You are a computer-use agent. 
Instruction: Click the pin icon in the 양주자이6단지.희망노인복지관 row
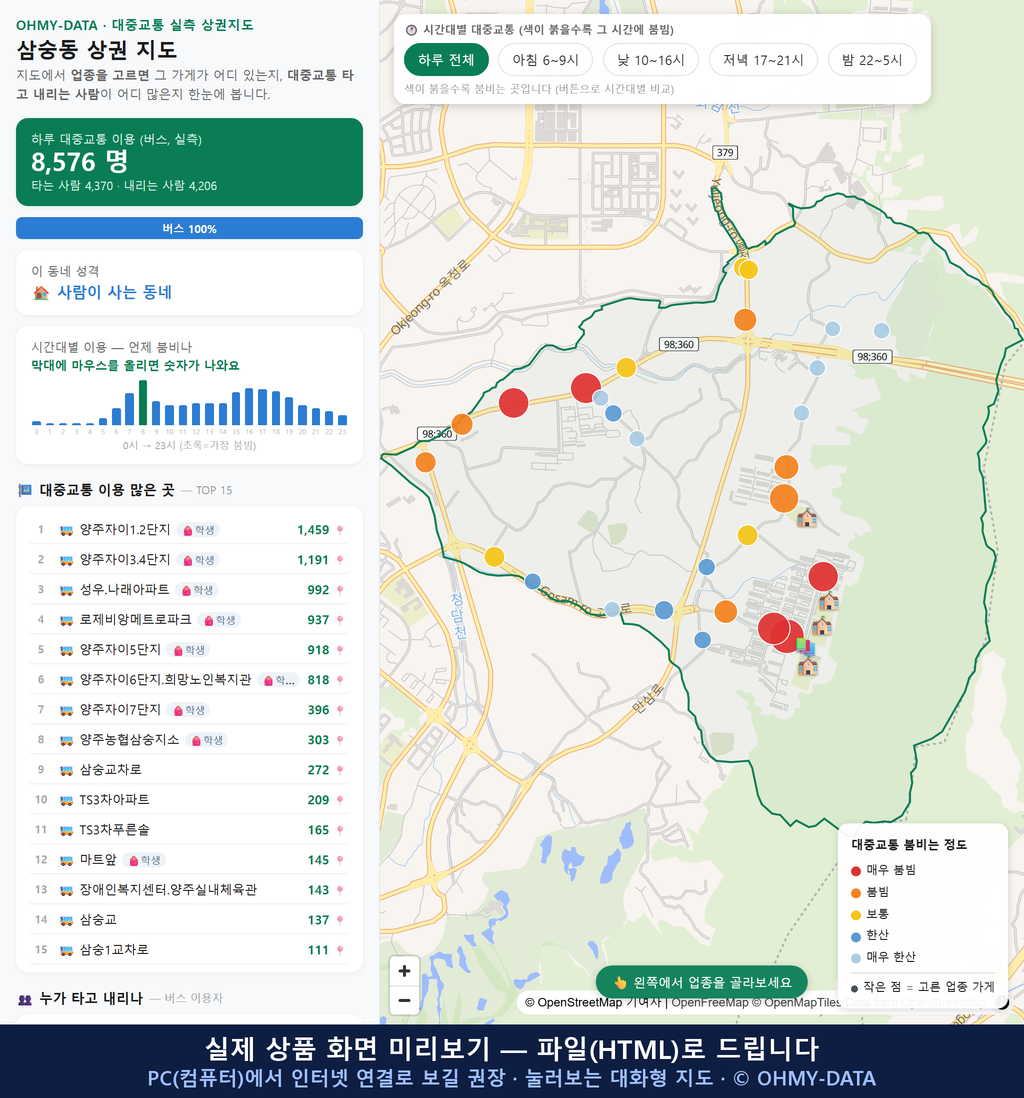[x=340, y=681]
